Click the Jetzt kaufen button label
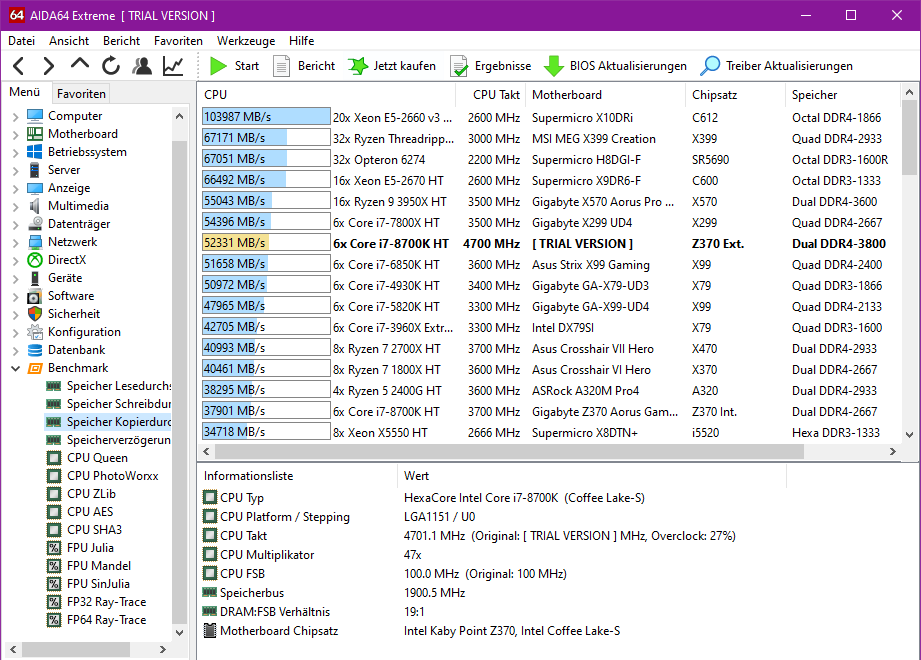 (404, 66)
